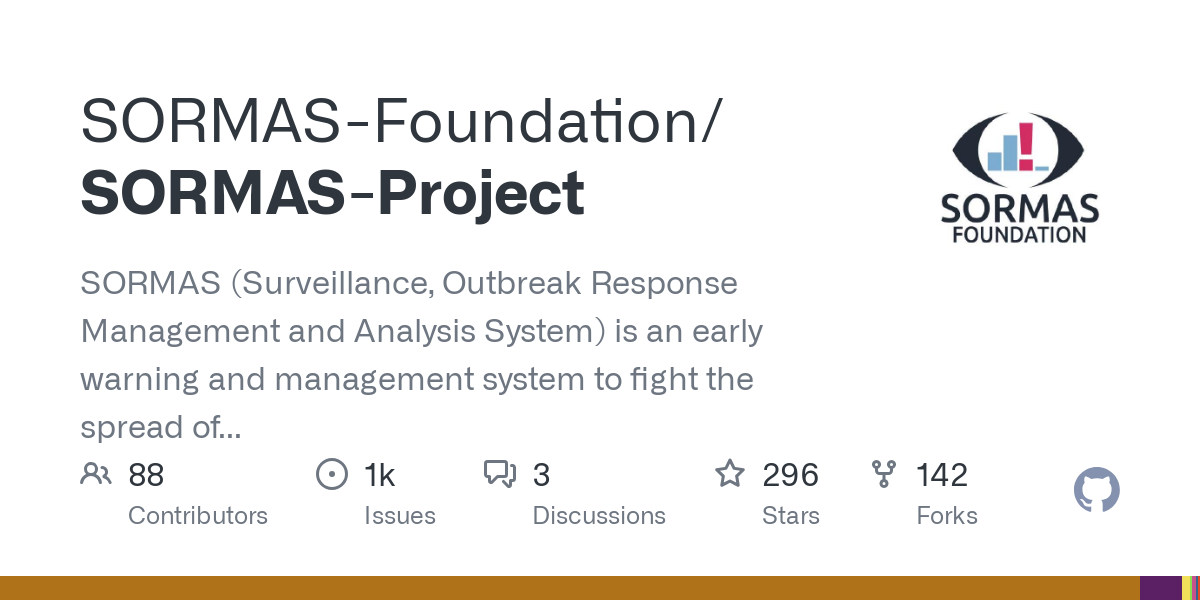This screenshot has width=1200, height=600.
Task: Click the Contributors label
Action: point(198,516)
